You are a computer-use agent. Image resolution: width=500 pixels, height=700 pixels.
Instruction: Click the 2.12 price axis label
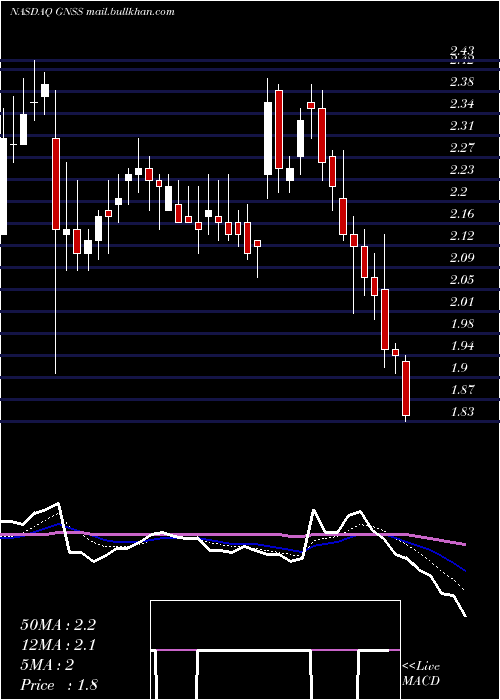coord(462,236)
